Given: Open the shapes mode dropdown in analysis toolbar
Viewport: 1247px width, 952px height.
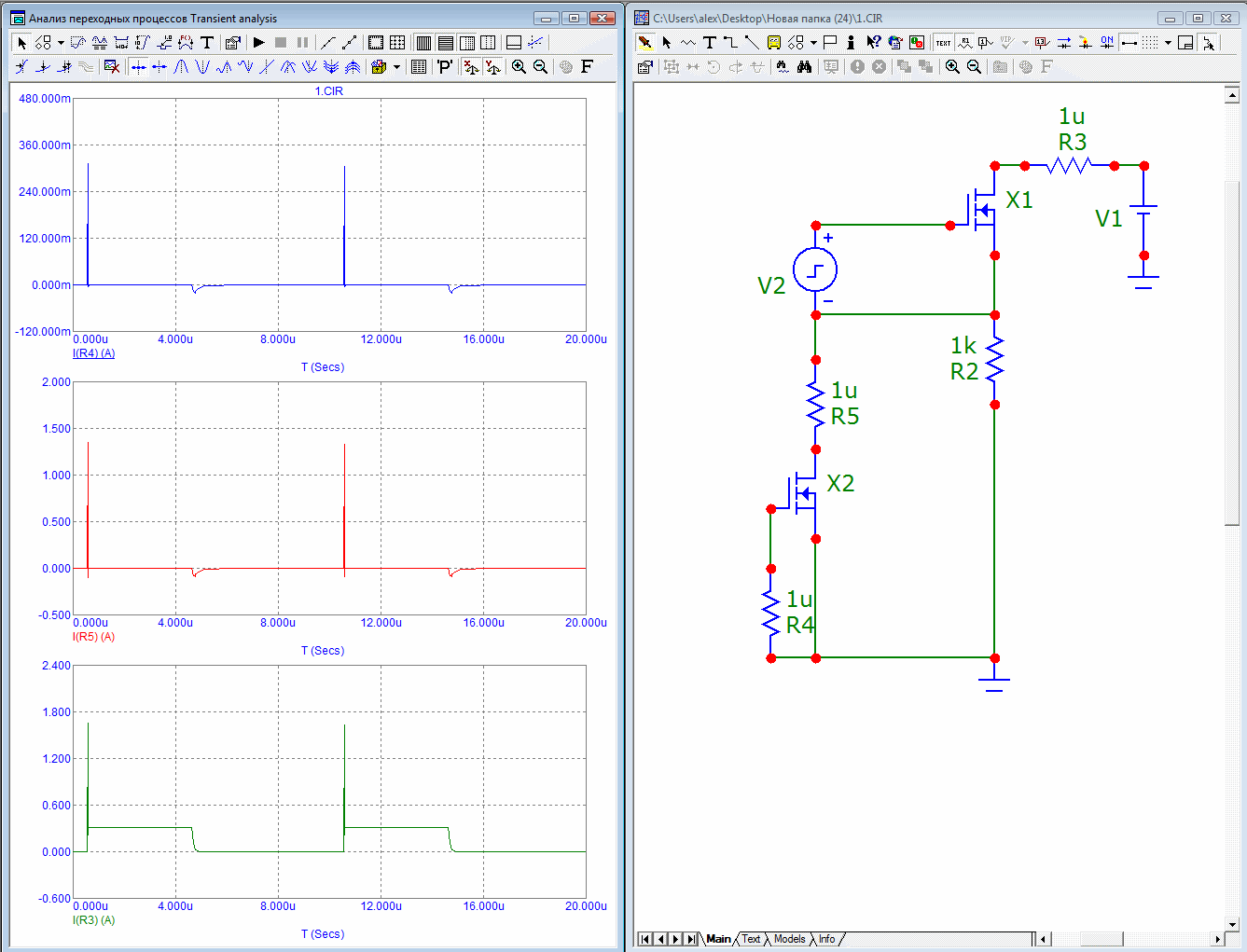Looking at the screenshot, I should 61,42.
